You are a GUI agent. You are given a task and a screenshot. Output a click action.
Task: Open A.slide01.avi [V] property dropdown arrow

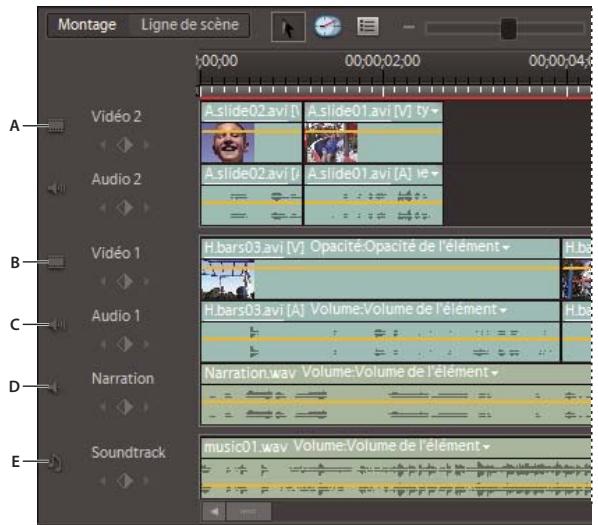pos(434,111)
